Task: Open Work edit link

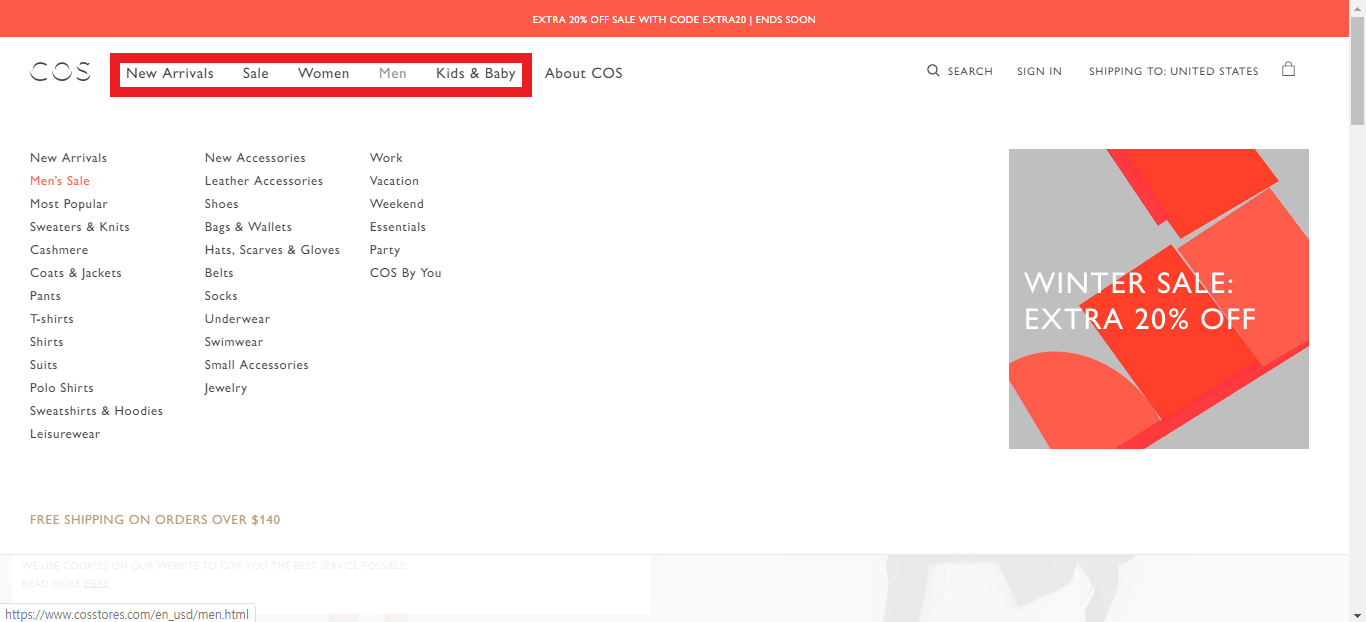Action: pos(386,158)
